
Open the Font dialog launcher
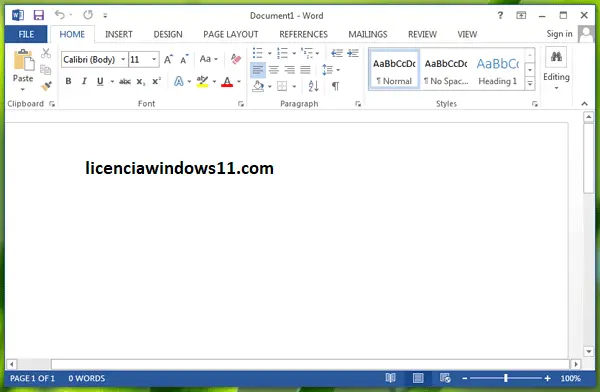(241, 104)
